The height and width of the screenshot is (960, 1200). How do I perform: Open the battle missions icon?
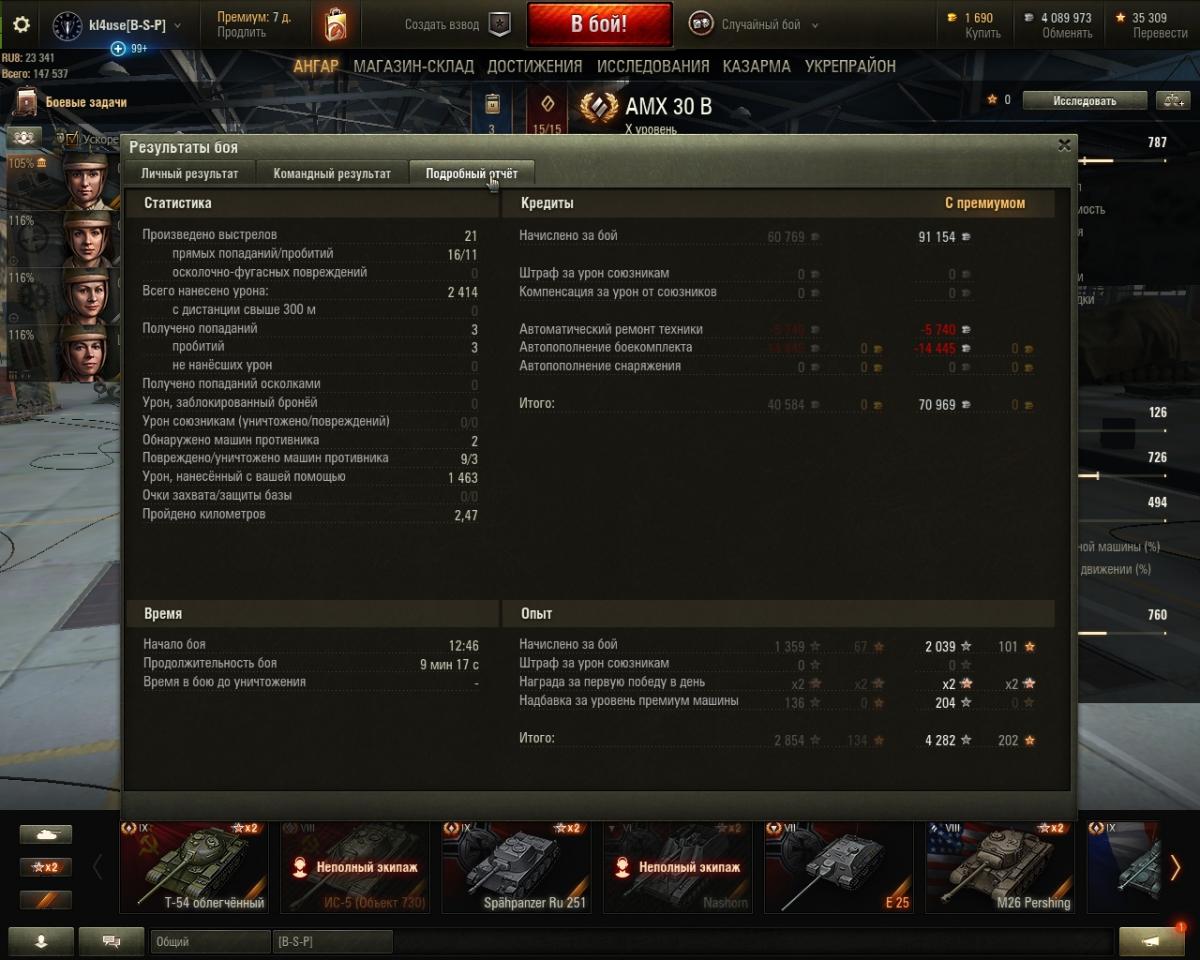pyautogui.click(x=26, y=102)
